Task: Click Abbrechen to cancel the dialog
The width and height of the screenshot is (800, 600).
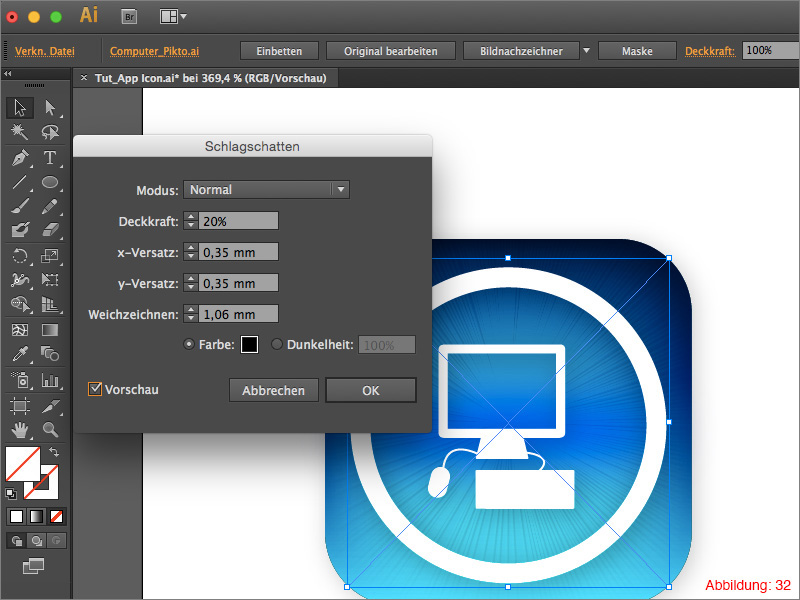Action: 273,390
